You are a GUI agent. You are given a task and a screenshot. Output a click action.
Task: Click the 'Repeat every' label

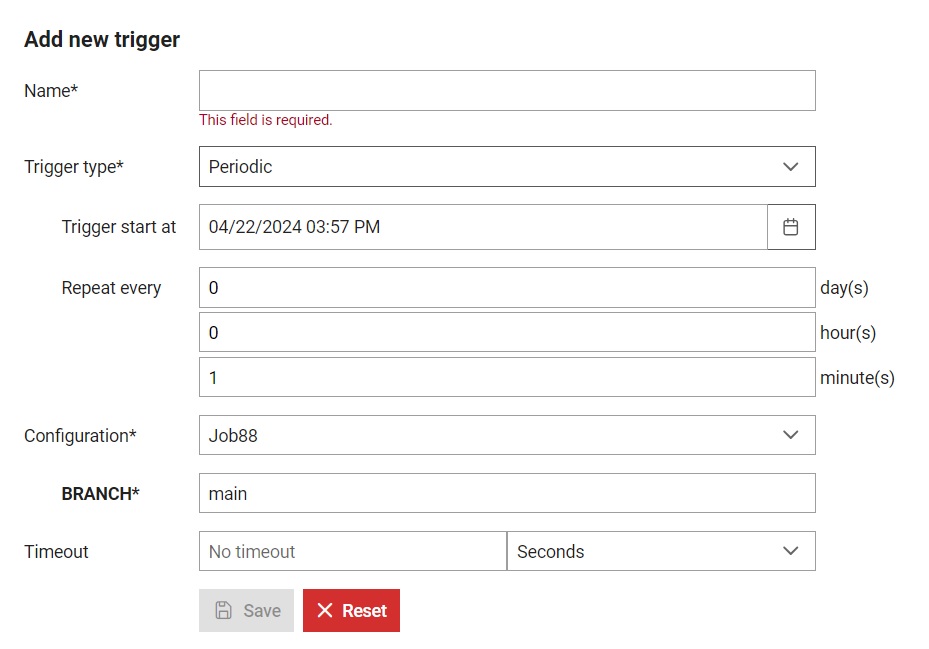111,288
